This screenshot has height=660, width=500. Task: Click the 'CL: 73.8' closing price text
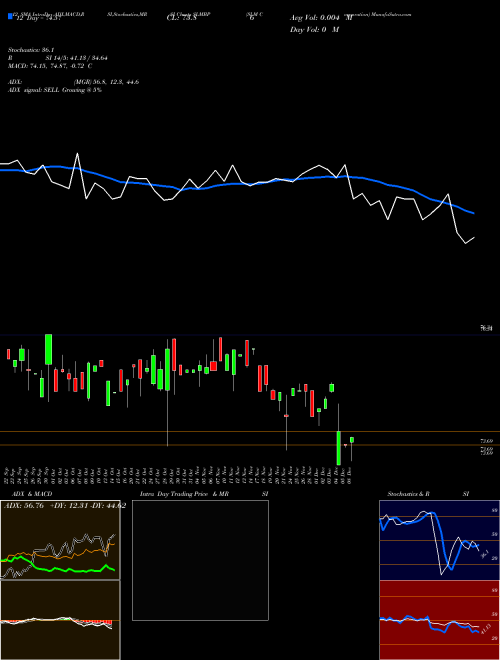(x=182, y=18)
